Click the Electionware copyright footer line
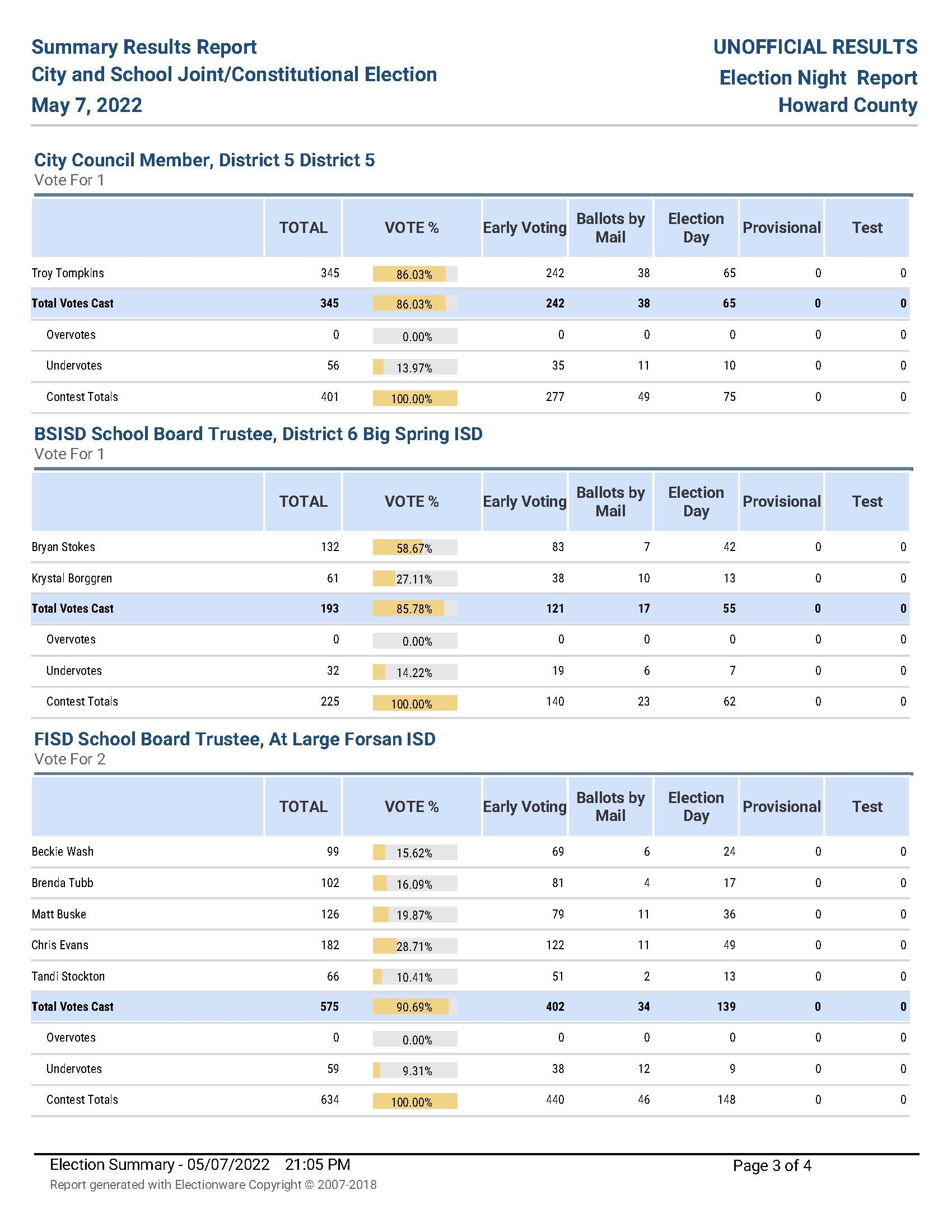This screenshot has width=952, height=1232. click(213, 1184)
